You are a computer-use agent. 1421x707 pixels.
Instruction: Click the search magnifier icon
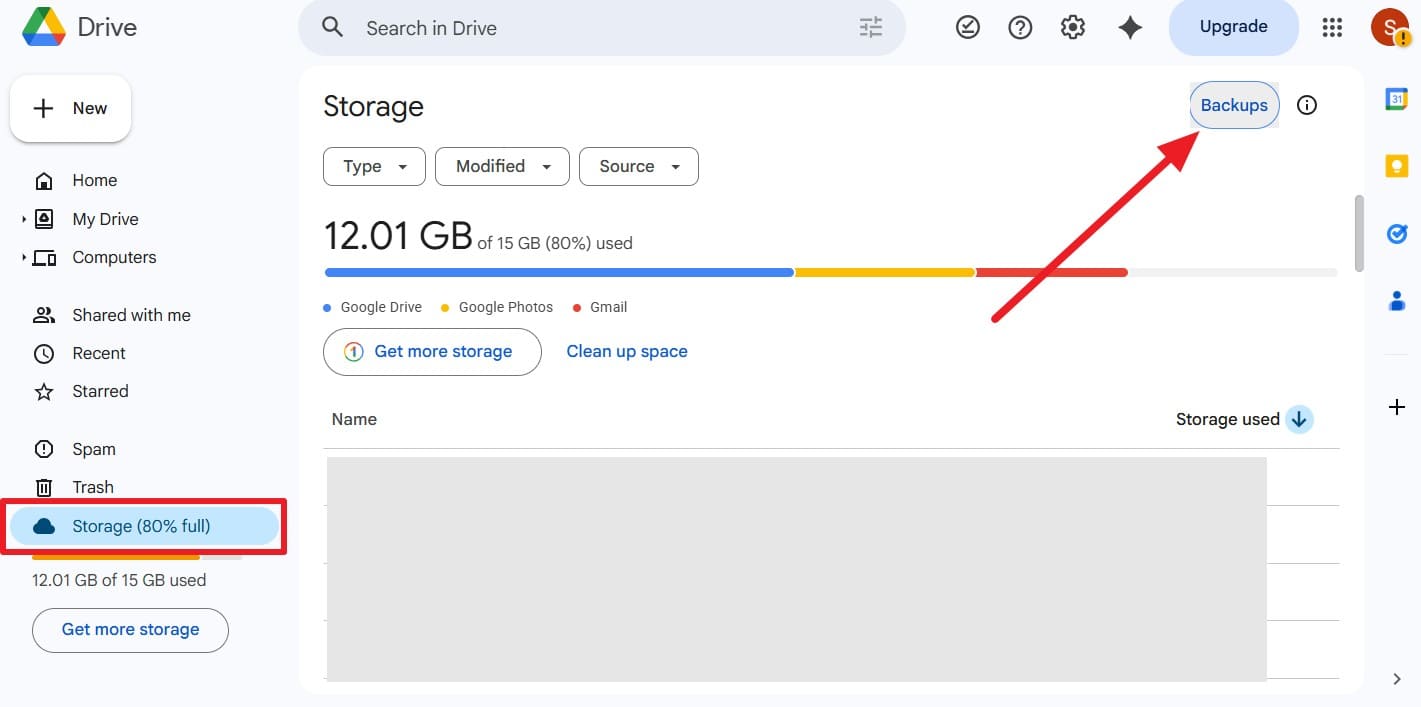click(x=332, y=27)
